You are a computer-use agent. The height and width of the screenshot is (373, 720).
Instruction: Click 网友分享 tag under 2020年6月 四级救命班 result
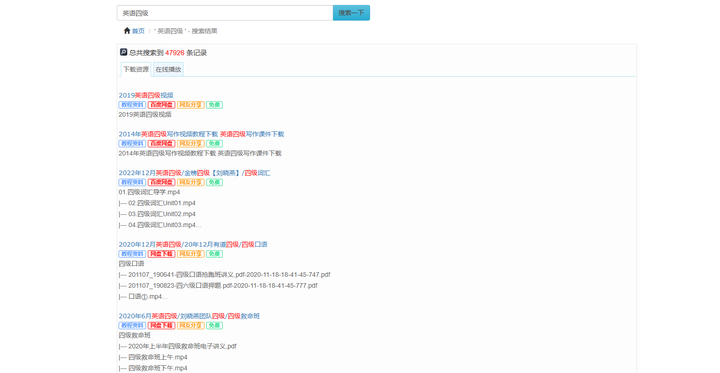point(191,326)
